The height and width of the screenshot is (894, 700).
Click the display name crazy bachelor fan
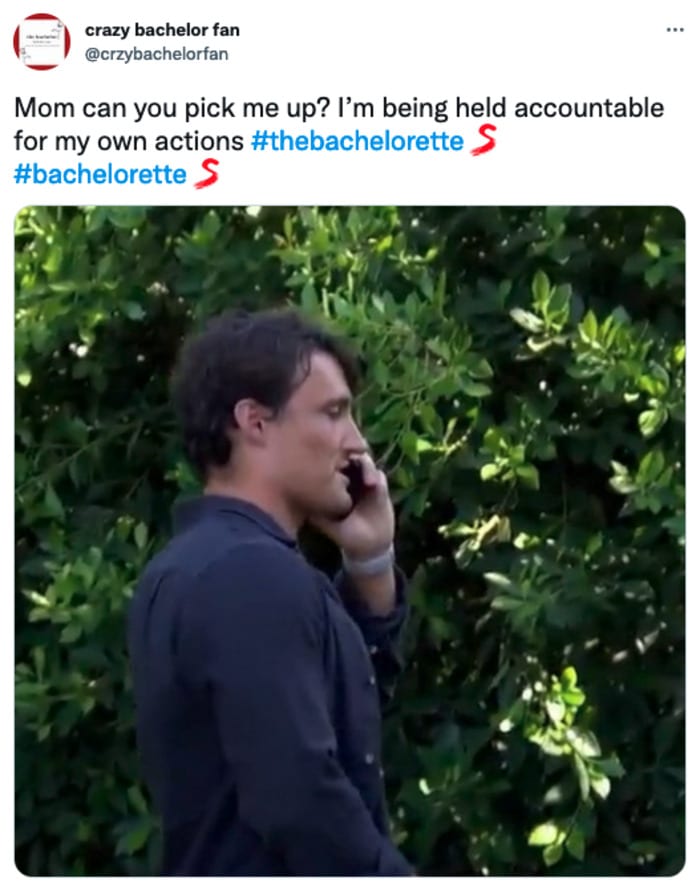click(162, 30)
